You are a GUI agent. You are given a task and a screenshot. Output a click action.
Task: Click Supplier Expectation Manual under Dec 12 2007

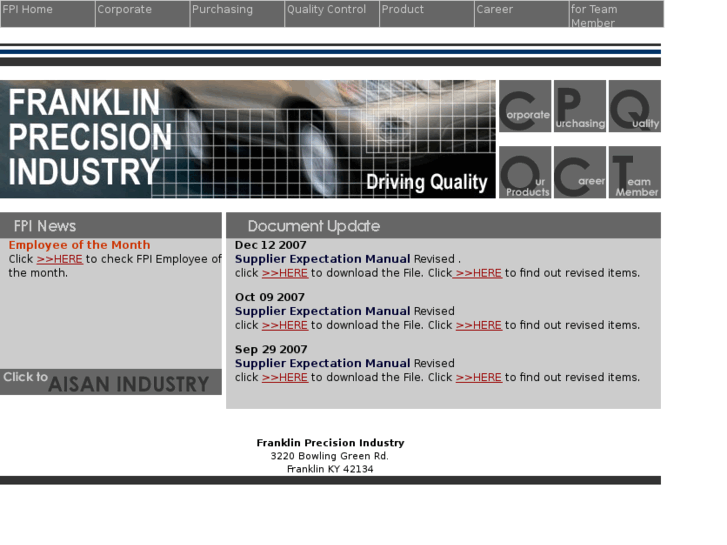pyautogui.click(x=323, y=259)
